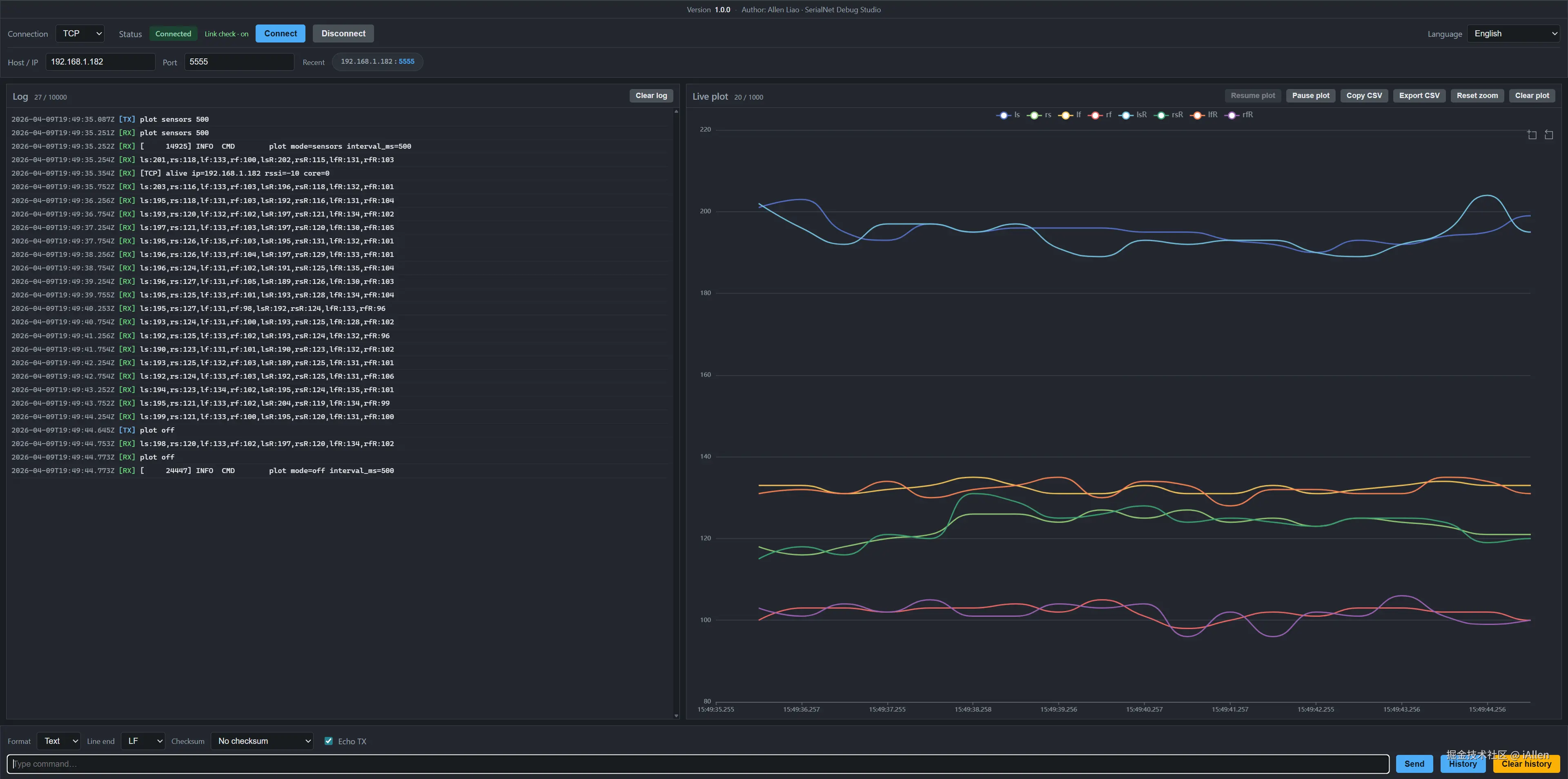Hide the rfR series via legend
This screenshot has height=779, width=1568.
(1232, 115)
